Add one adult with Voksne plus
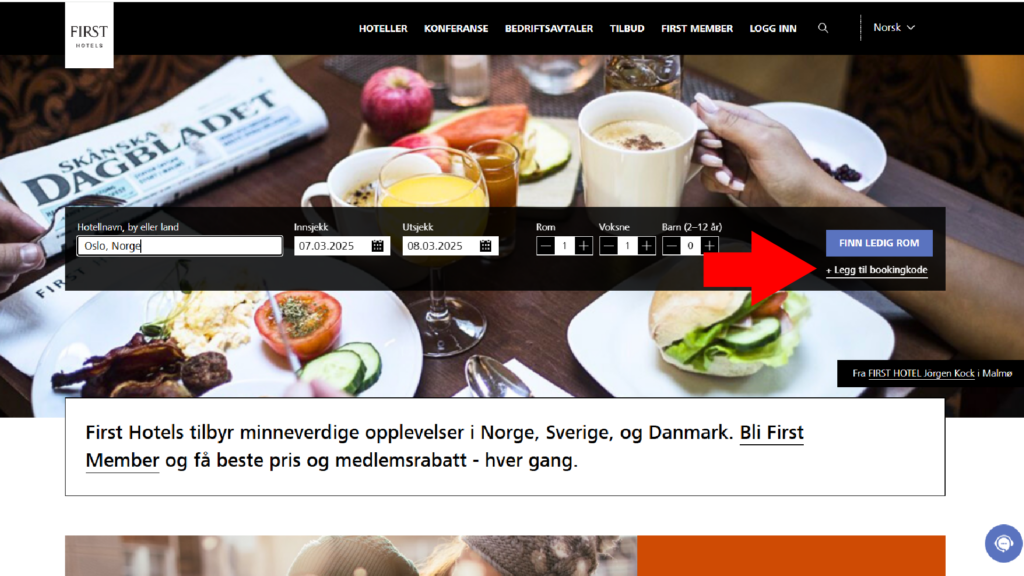 click(x=647, y=246)
